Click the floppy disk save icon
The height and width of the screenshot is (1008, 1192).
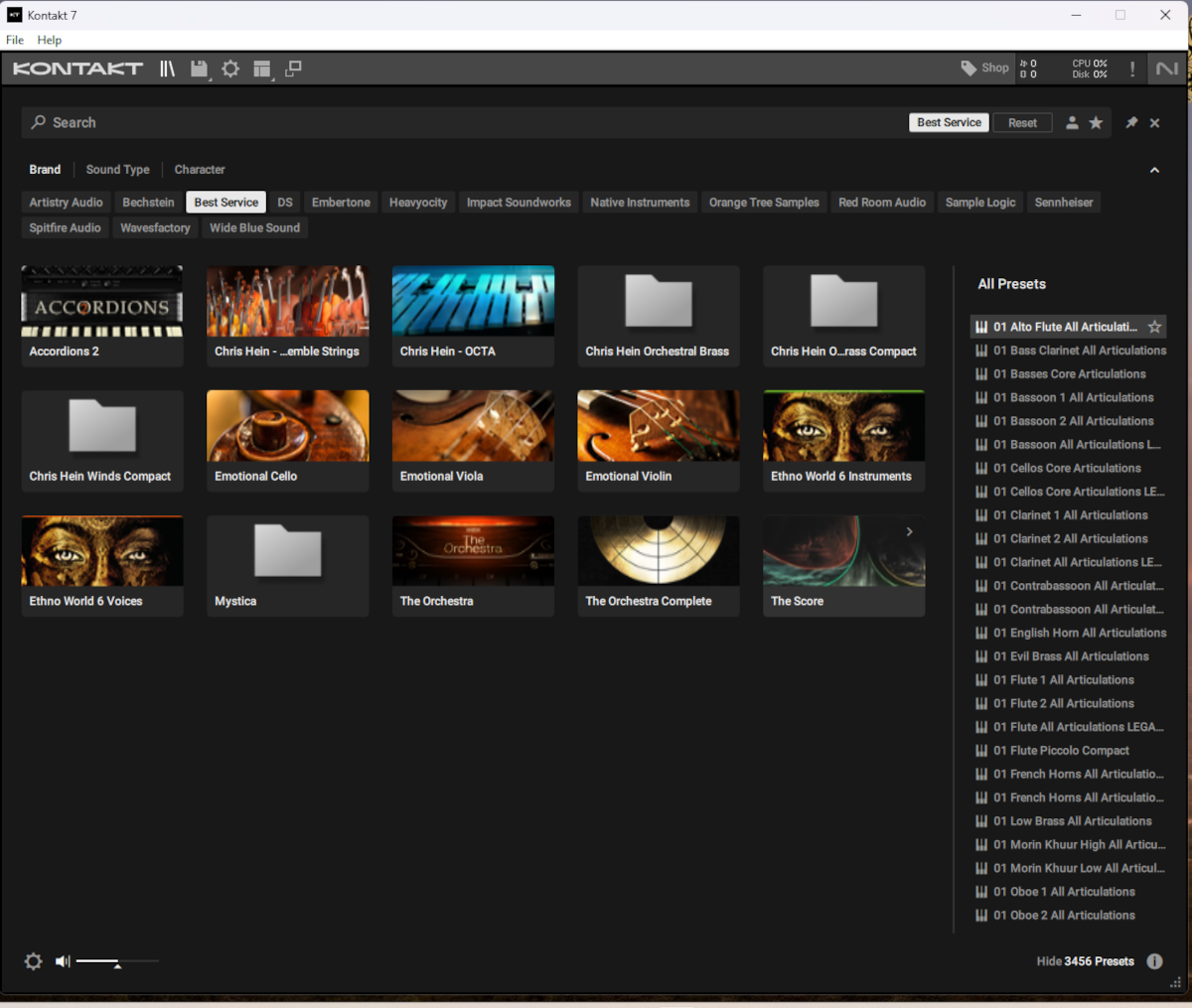pyautogui.click(x=199, y=69)
